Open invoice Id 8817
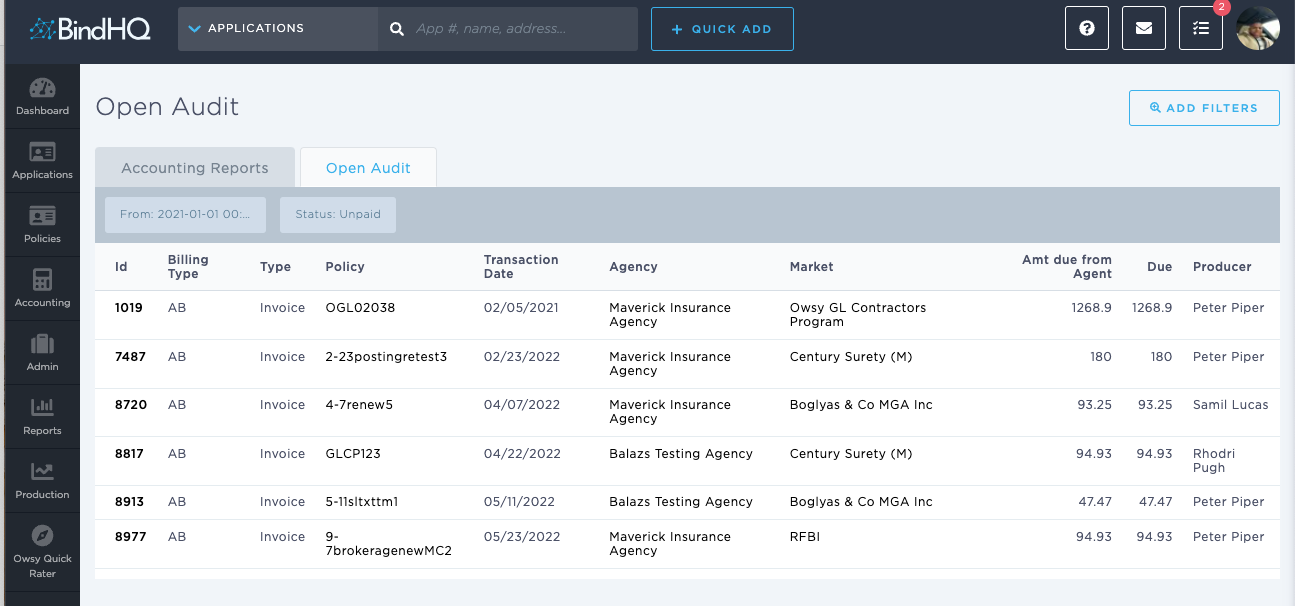Viewport: 1295px width, 606px height. coord(130,454)
